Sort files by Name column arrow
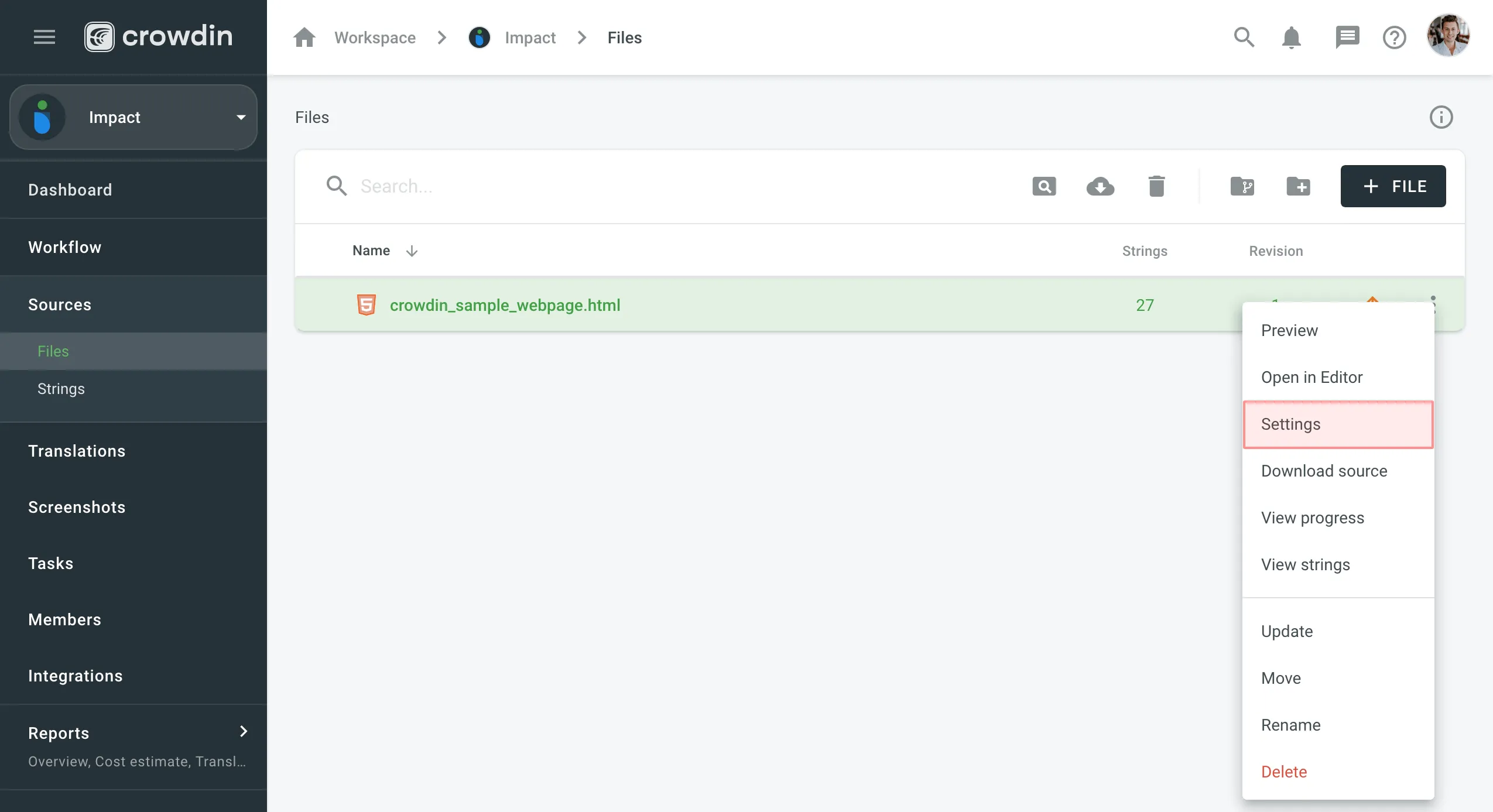 [412, 251]
